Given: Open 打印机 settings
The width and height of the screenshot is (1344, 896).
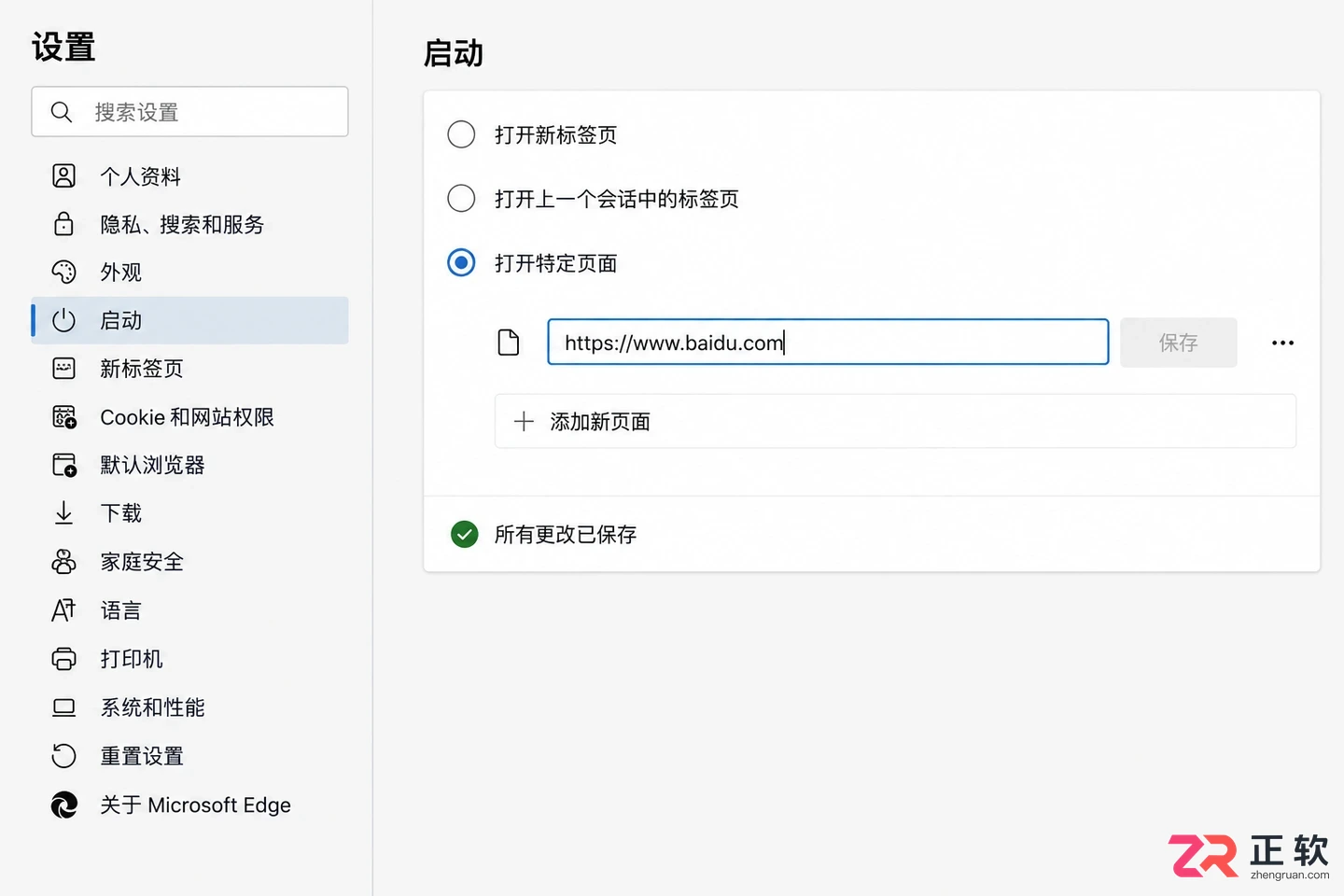Looking at the screenshot, I should [189, 659].
